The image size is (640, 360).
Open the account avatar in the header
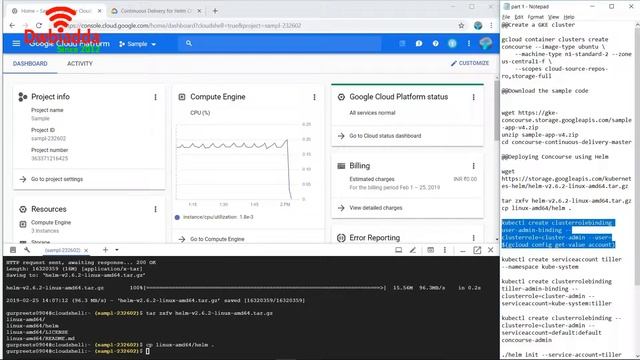tap(485, 43)
